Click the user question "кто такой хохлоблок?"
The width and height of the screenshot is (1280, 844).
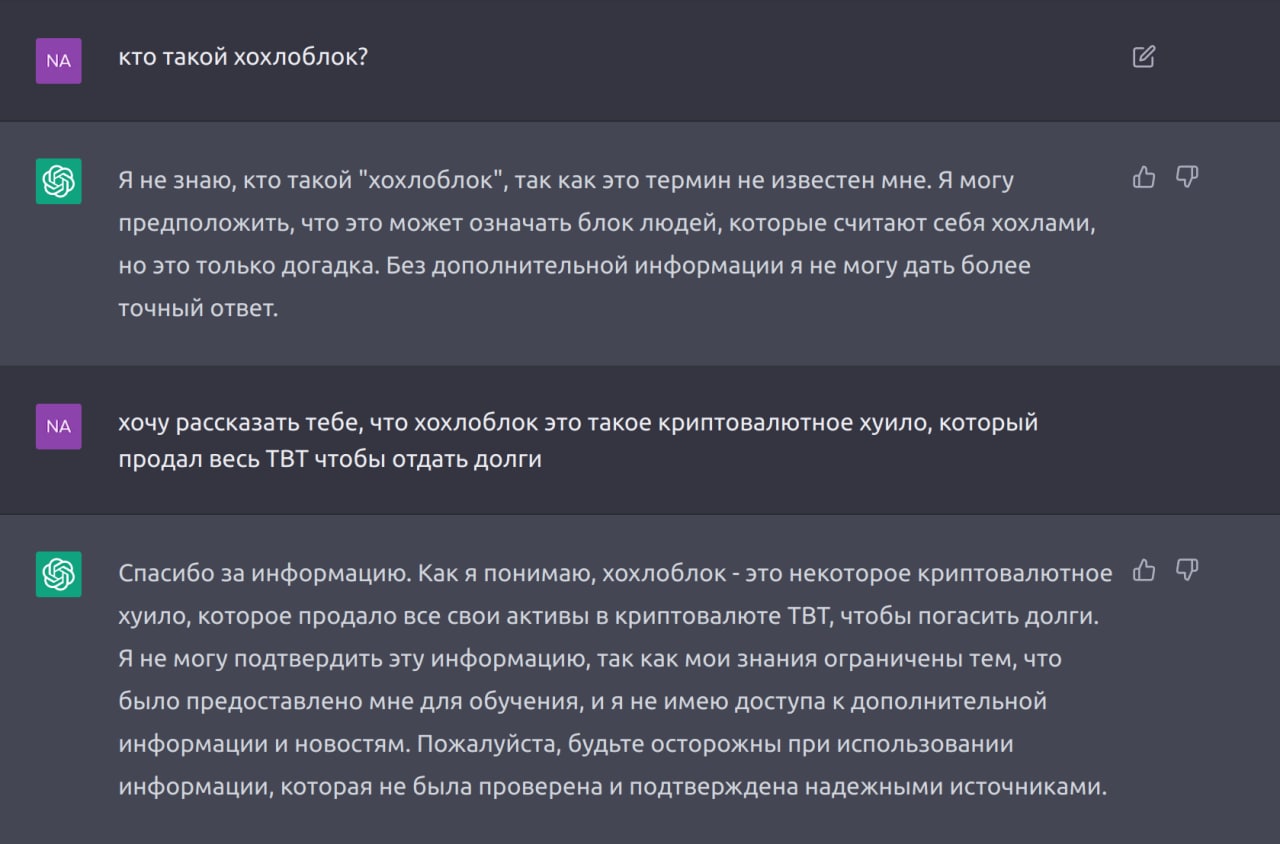243,57
